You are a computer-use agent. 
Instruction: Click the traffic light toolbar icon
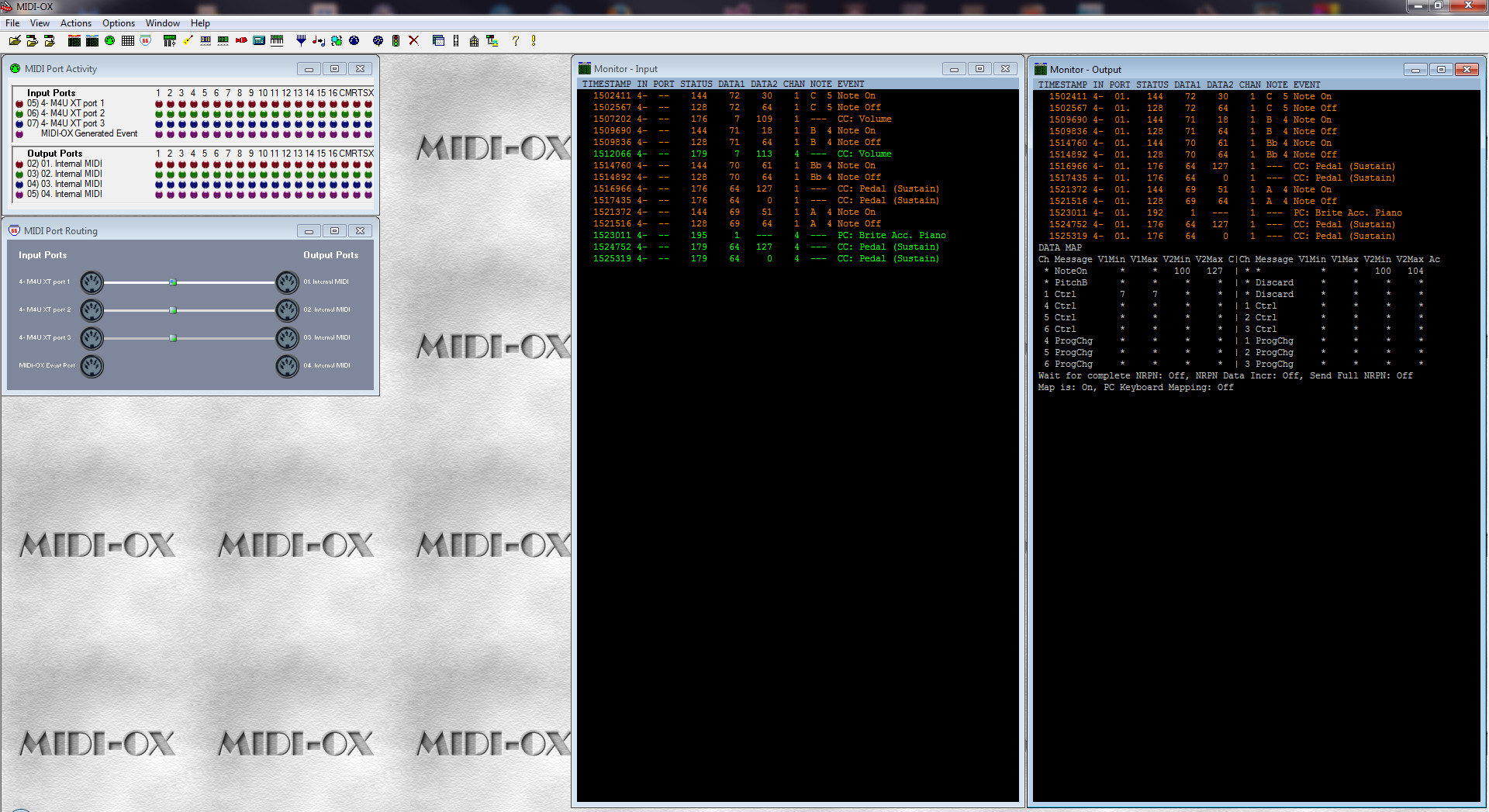tap(396, 40)
